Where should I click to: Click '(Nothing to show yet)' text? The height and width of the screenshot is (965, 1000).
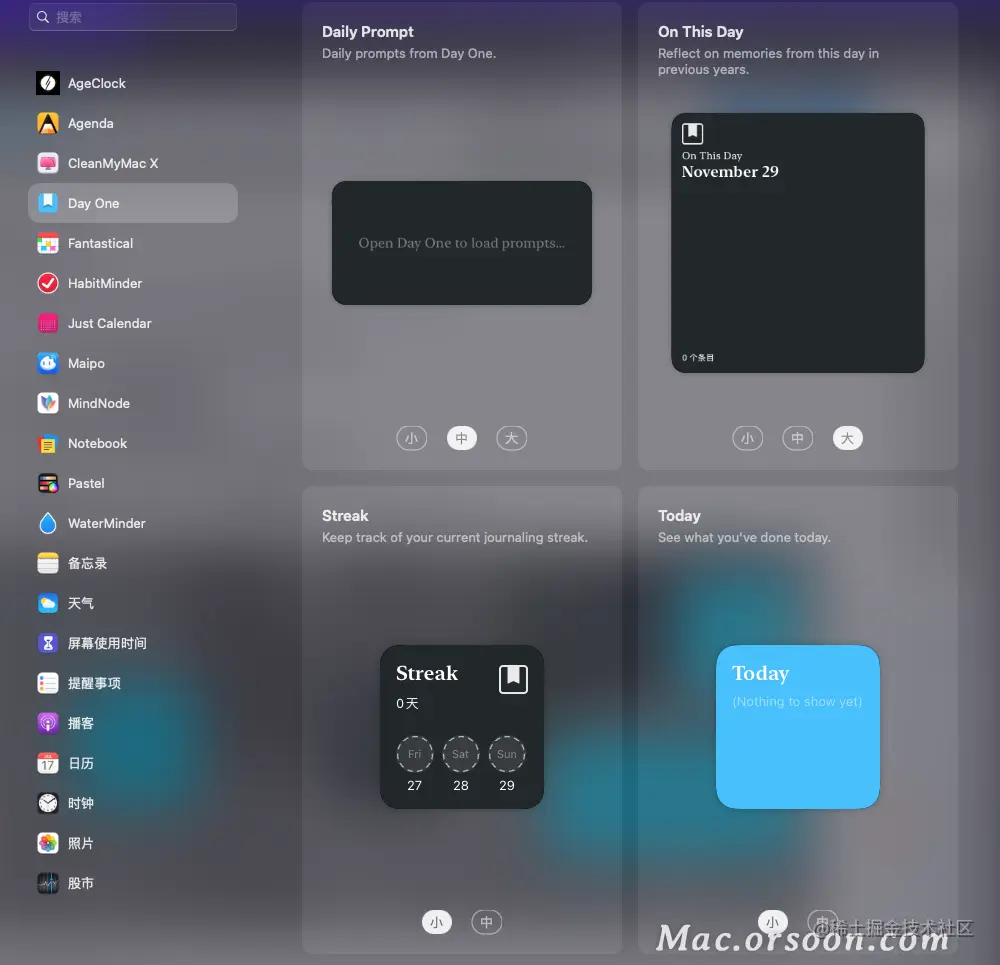(797, 702)
